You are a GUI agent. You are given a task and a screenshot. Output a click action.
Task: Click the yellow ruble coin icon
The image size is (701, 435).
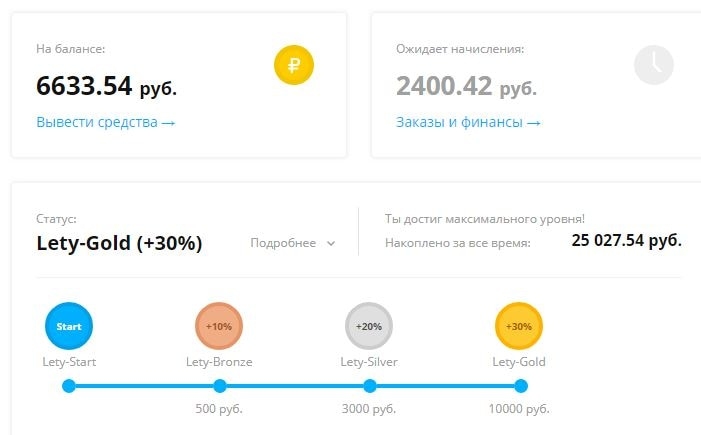(294, 65)
